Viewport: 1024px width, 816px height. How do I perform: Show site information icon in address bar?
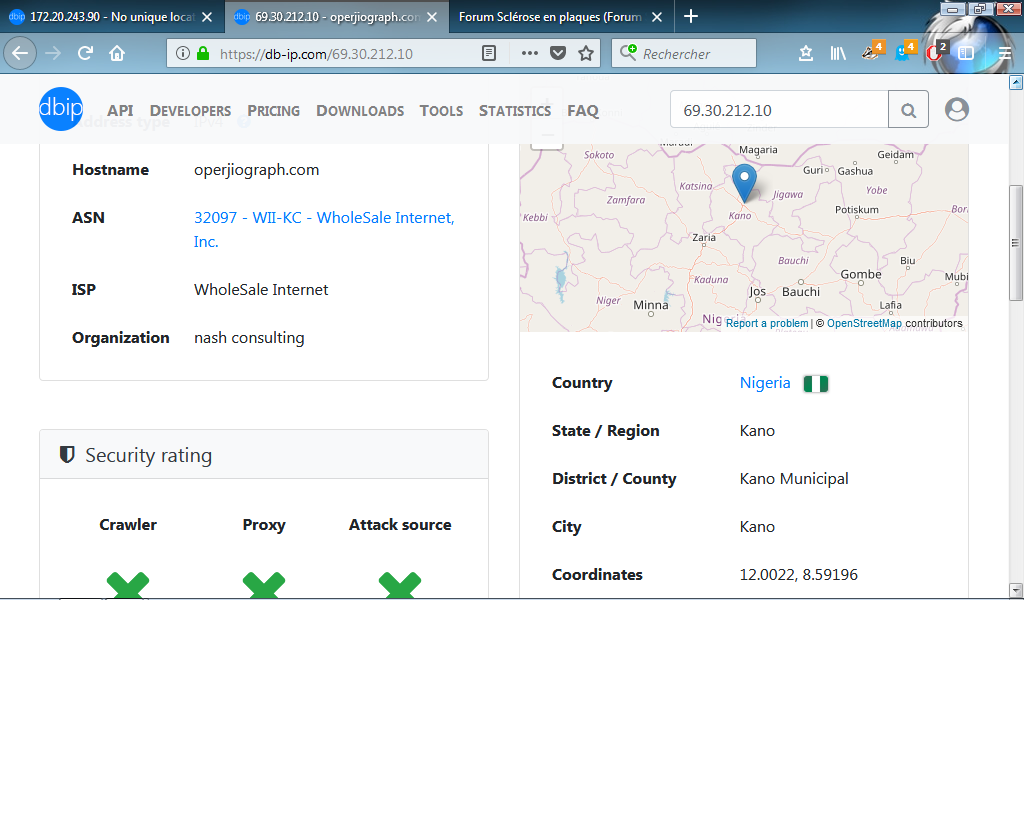[x=183, y=54]
